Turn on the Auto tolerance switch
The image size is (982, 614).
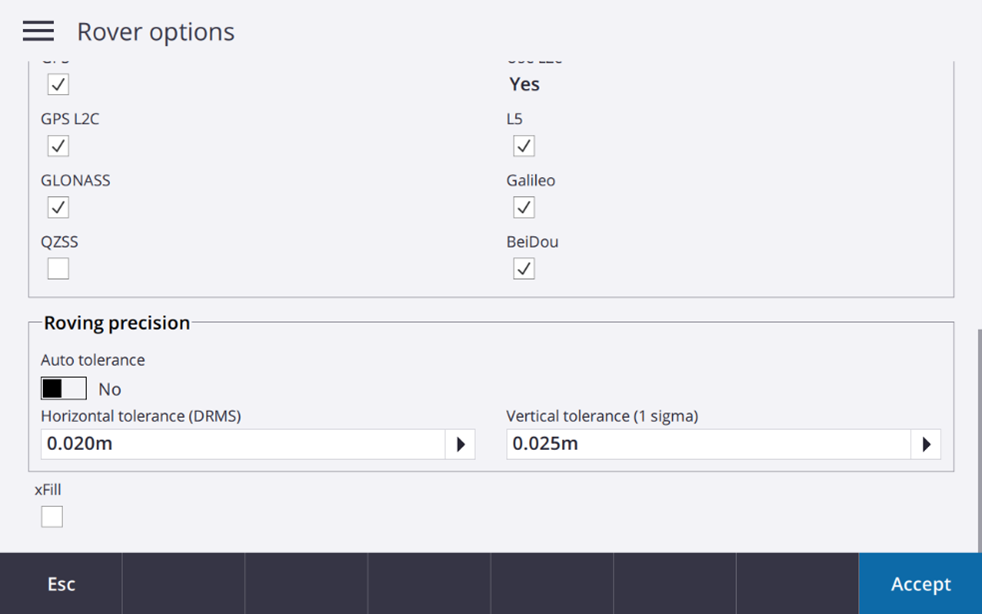click(63, 388)
